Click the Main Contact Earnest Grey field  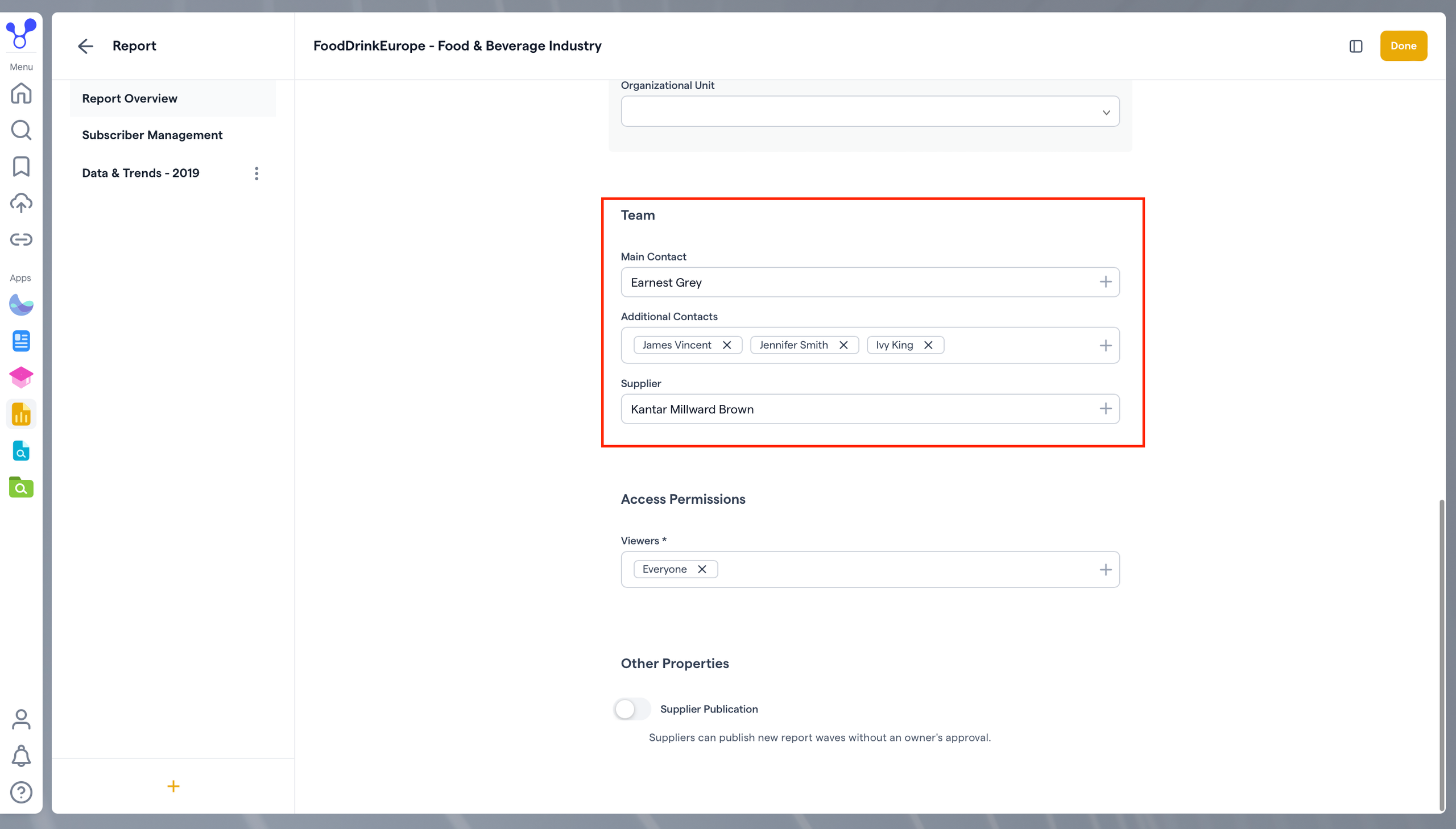pyautogui.click(x=854, y=283)
